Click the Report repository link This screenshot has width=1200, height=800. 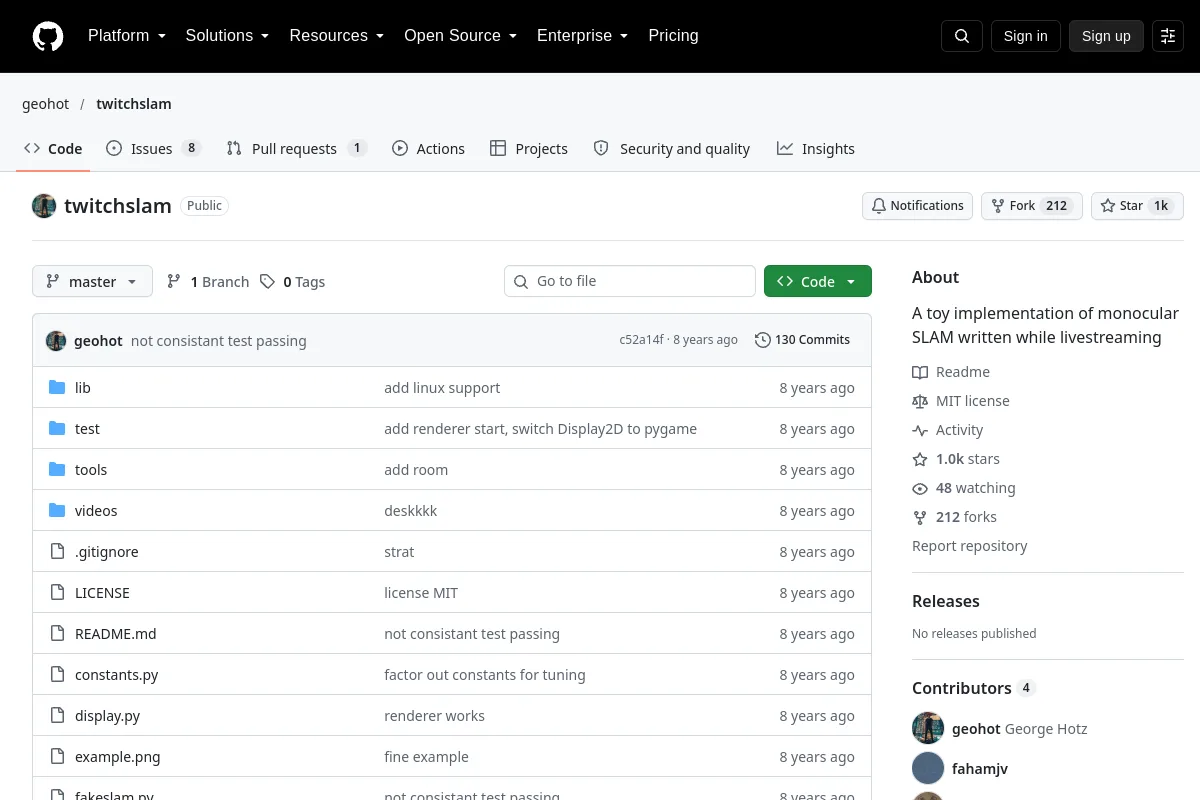tap(969, 546)
